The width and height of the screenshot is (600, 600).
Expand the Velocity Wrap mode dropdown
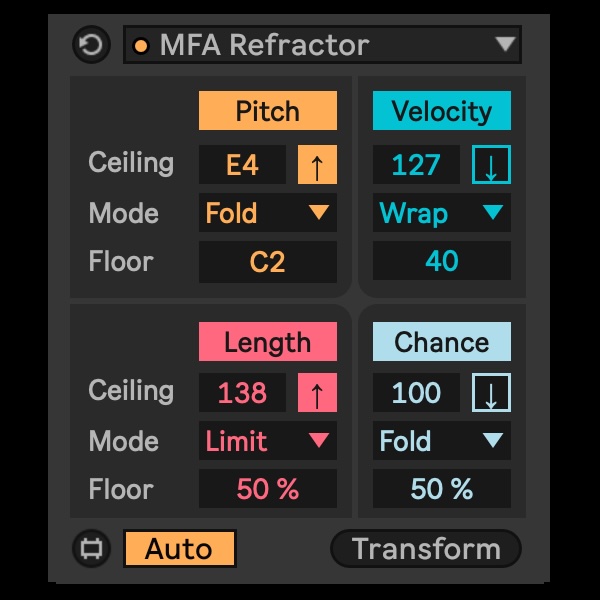point(441,213)
